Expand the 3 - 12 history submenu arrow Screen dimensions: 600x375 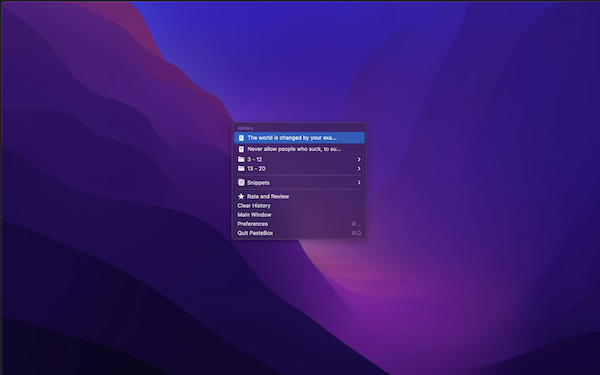point(359,159)
